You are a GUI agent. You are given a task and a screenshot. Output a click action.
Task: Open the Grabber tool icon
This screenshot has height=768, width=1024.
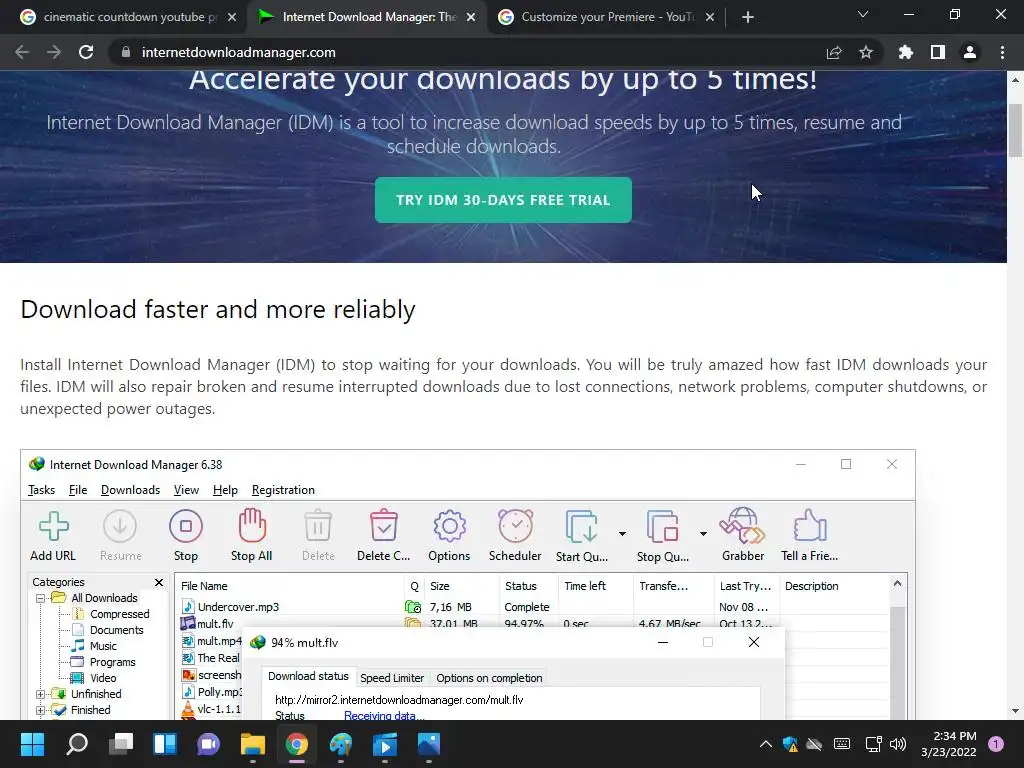pos(743,526)
